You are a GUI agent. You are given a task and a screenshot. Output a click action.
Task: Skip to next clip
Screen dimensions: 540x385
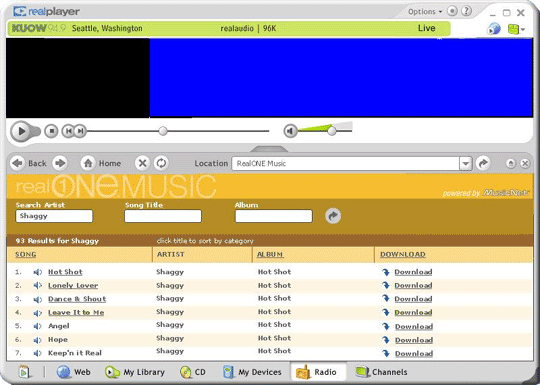click(x=80, y=131)
